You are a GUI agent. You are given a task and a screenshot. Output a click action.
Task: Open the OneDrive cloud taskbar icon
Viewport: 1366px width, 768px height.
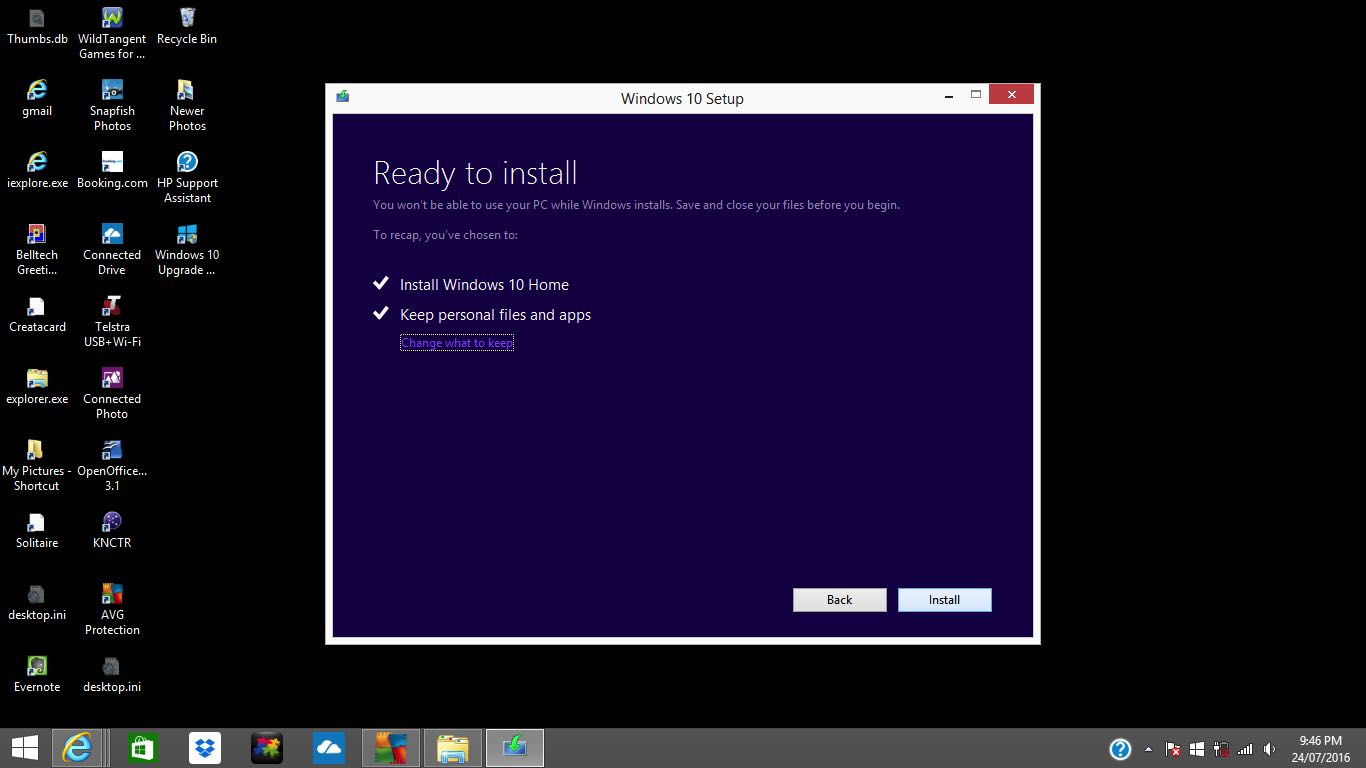[x=328, y=748]
